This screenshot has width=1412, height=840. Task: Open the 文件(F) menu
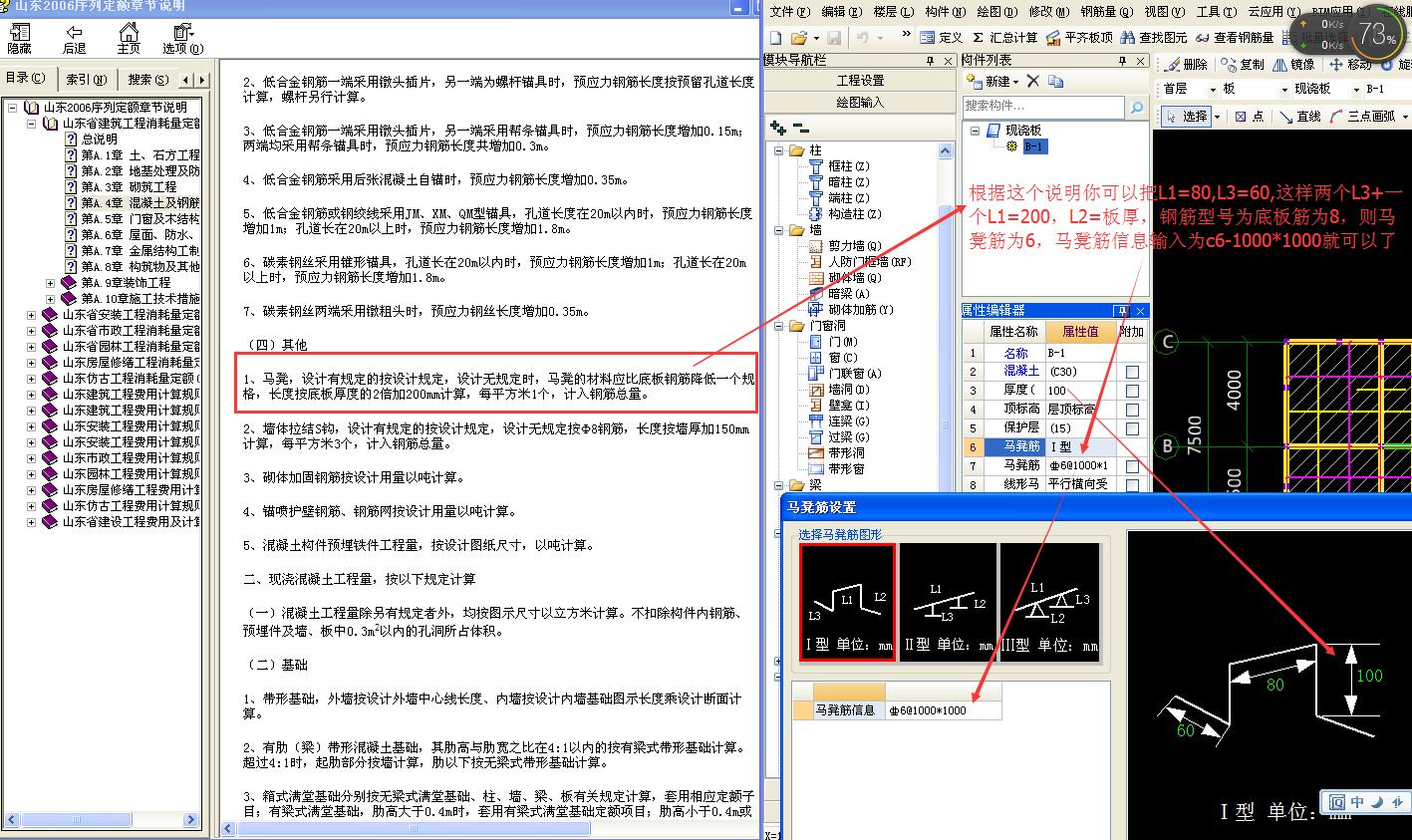point(789,12)
